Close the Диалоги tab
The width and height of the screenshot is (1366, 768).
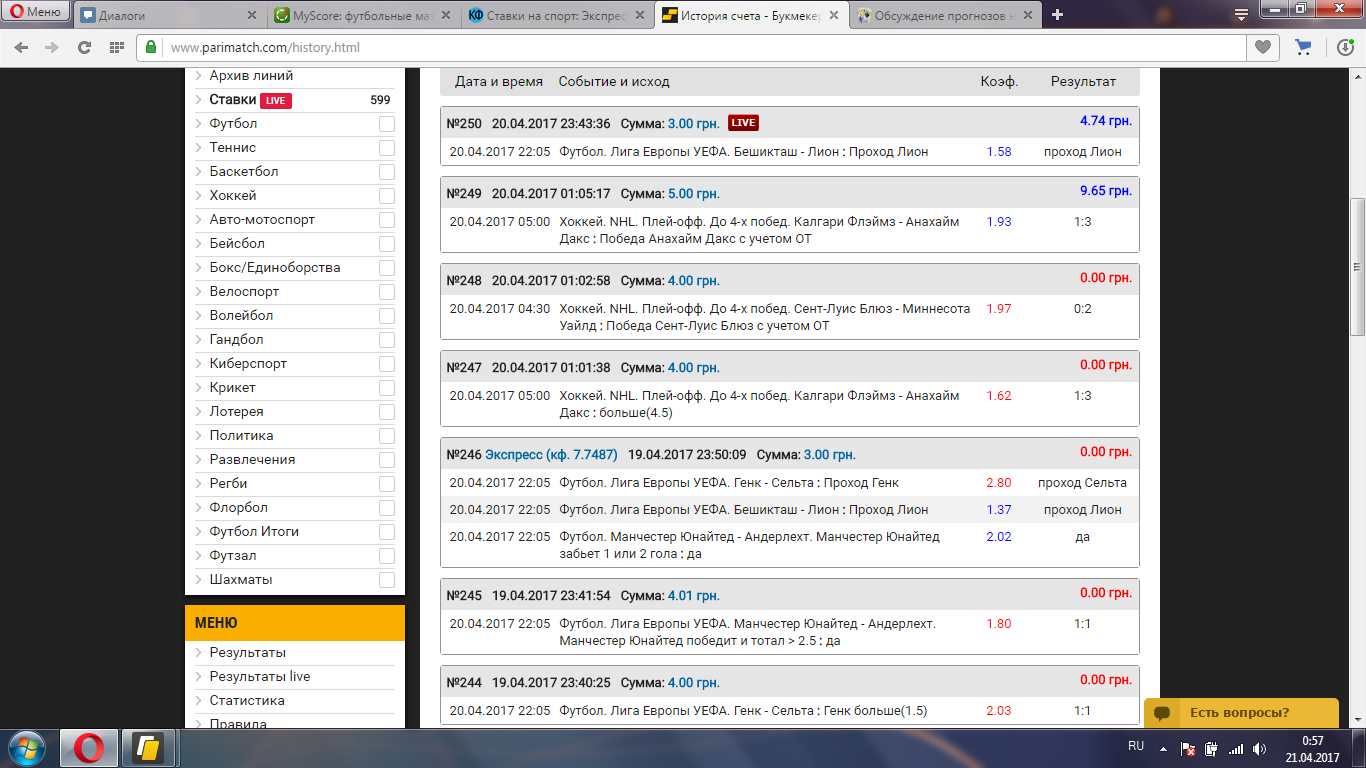coord(254,15)
